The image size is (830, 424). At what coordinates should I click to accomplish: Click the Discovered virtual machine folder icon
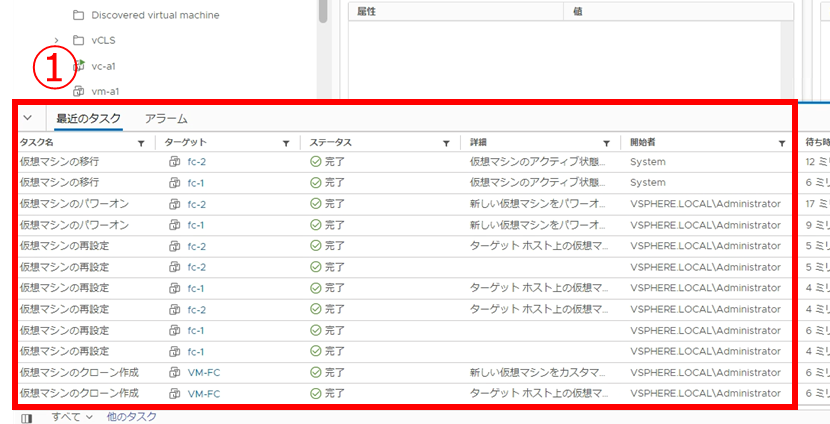(x=79, y=15)
